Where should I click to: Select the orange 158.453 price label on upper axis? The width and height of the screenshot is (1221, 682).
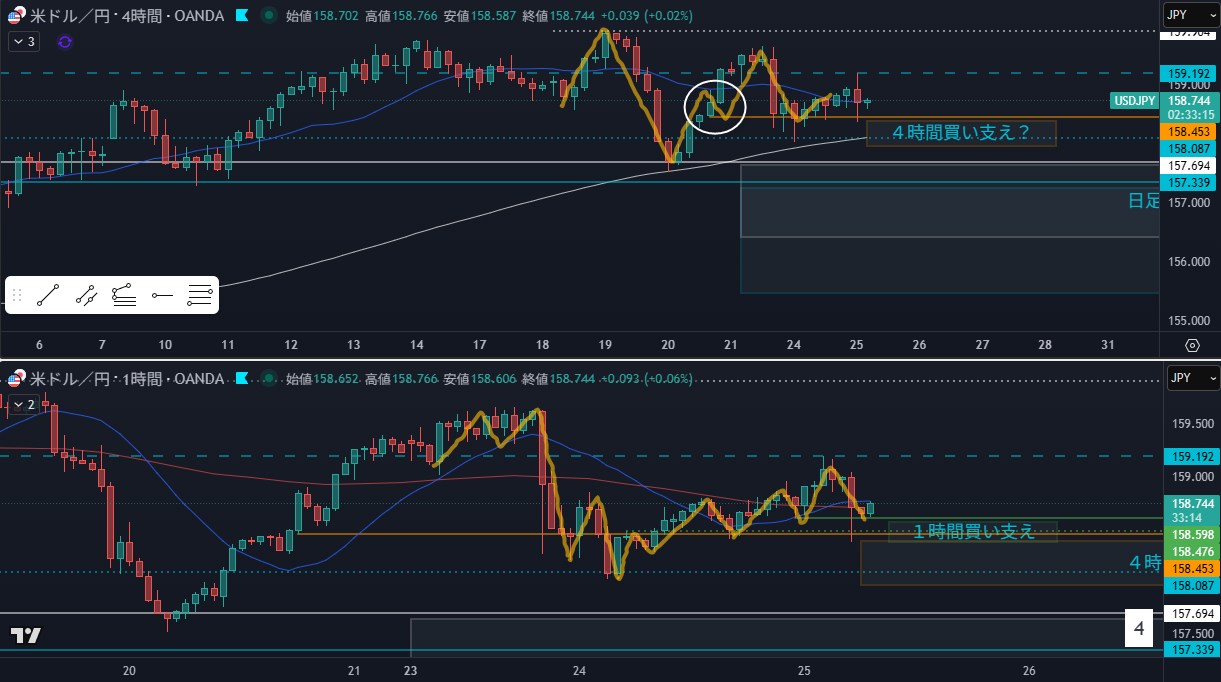click(1190, 132)
